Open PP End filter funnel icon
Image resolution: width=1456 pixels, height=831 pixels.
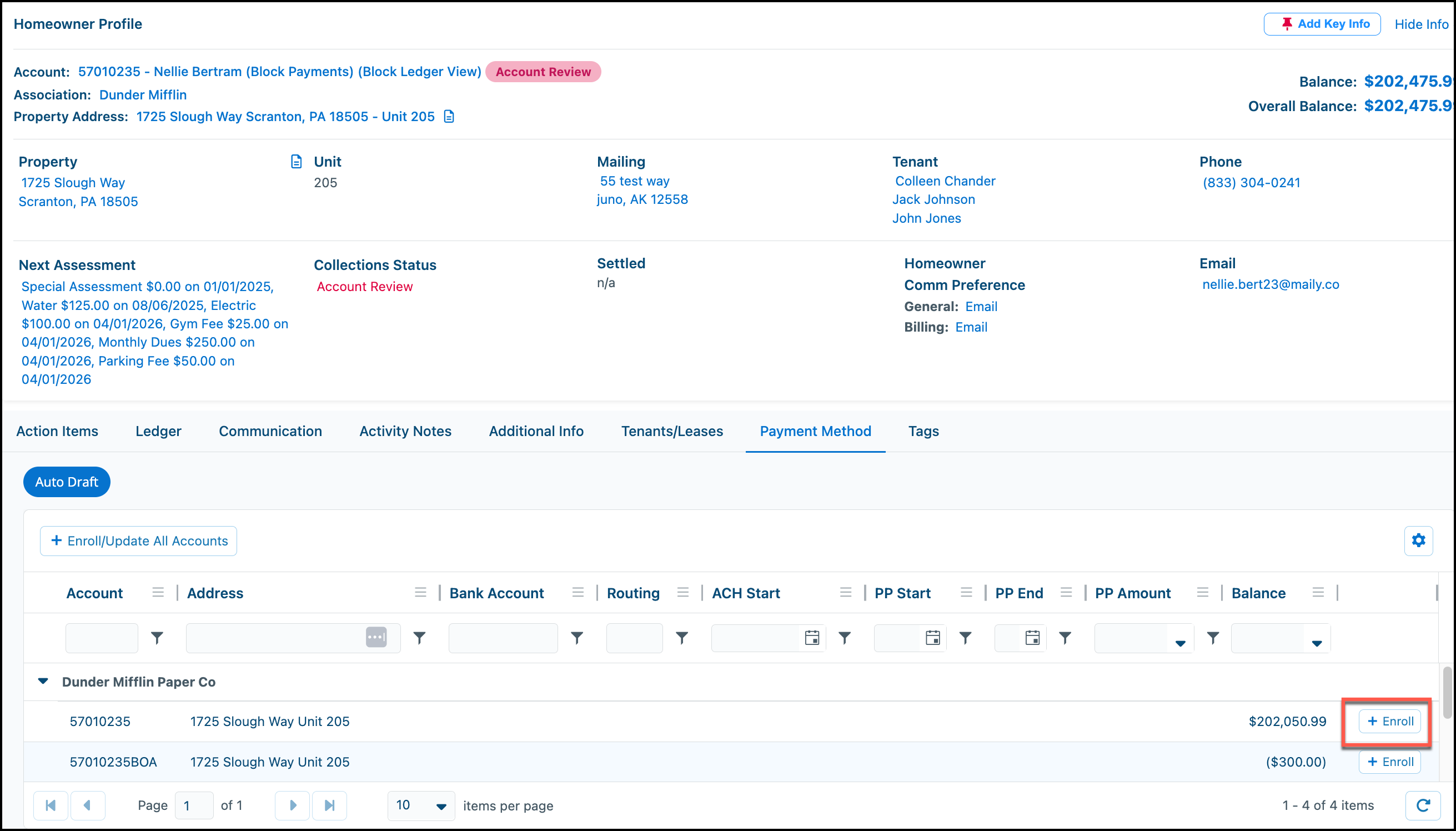1065,638
